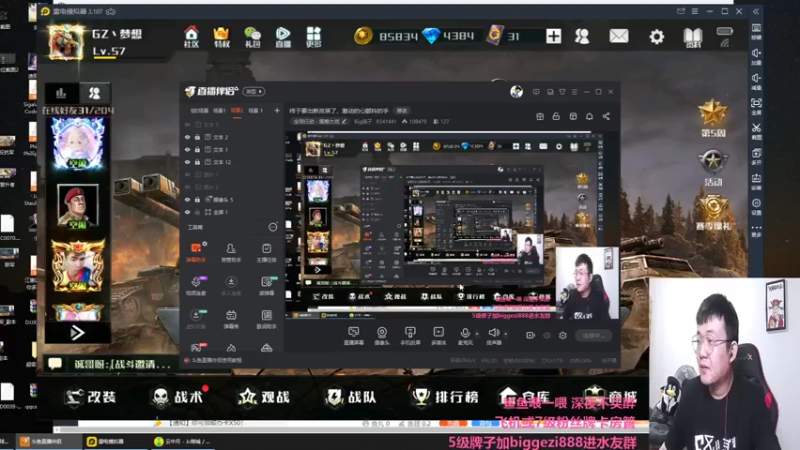Open the emulator sidebar 更多 options
Viewport: 800px width, 450px height.
[x=756, y=230]
